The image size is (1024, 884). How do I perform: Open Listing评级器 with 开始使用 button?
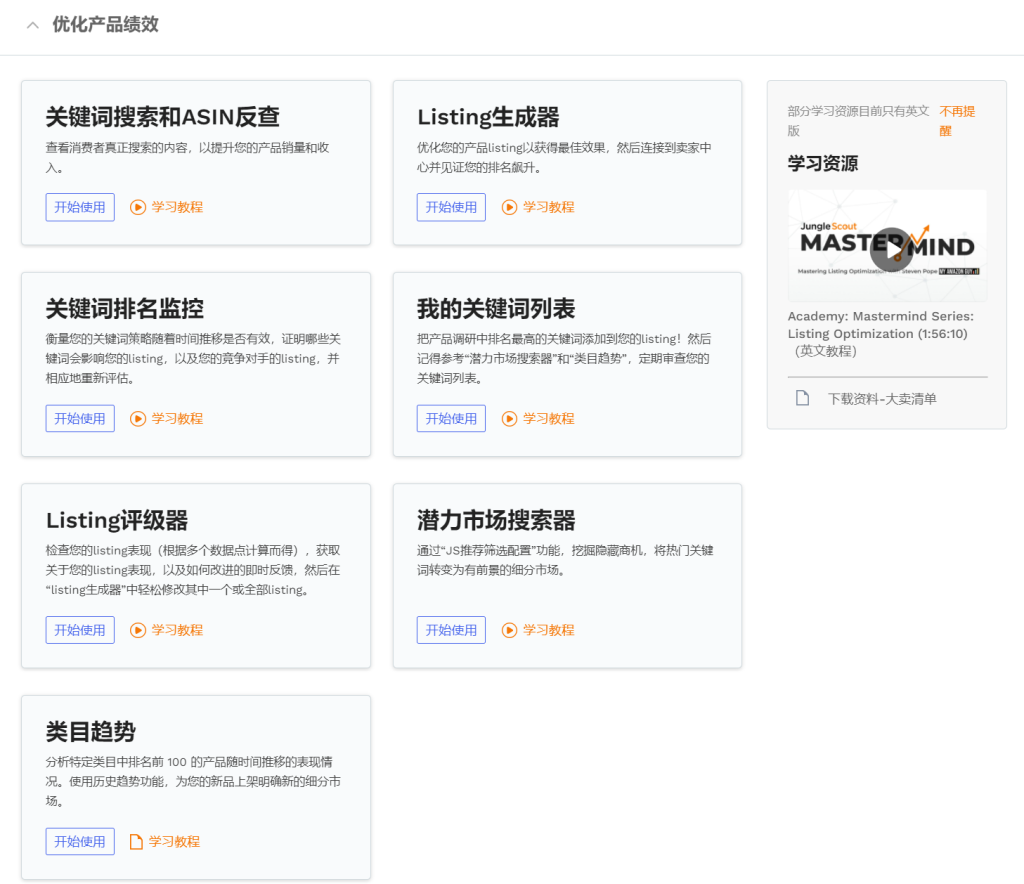pos(80,630)
